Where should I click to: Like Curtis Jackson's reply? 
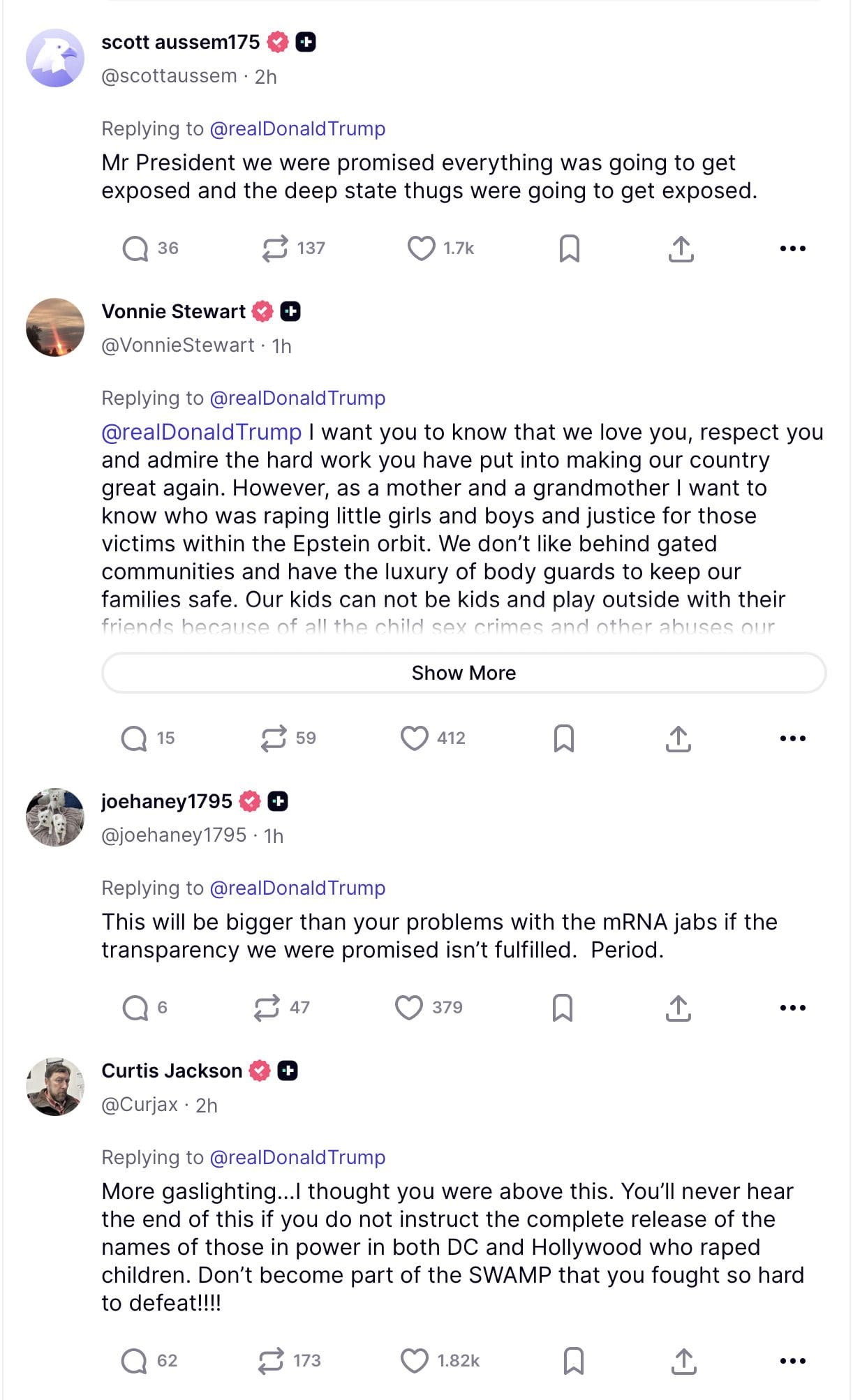tap(414, 1360)
